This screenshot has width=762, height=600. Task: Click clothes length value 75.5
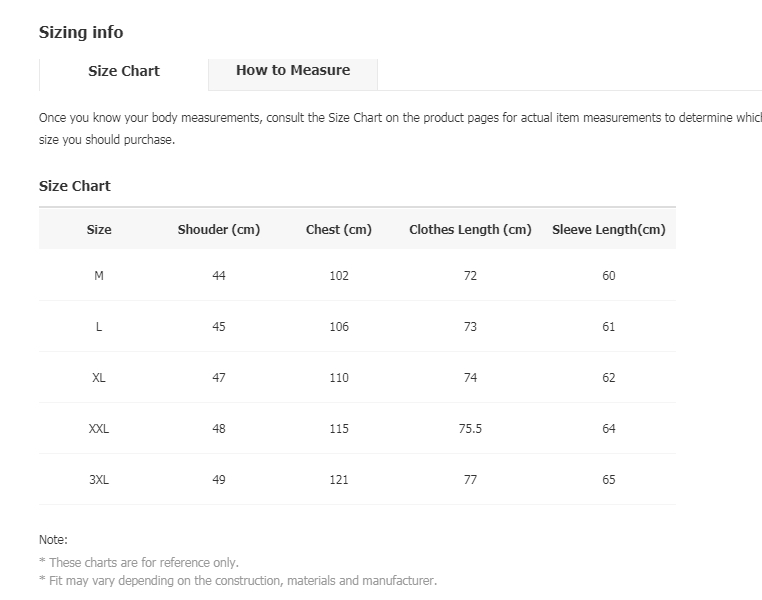(470, 429)
